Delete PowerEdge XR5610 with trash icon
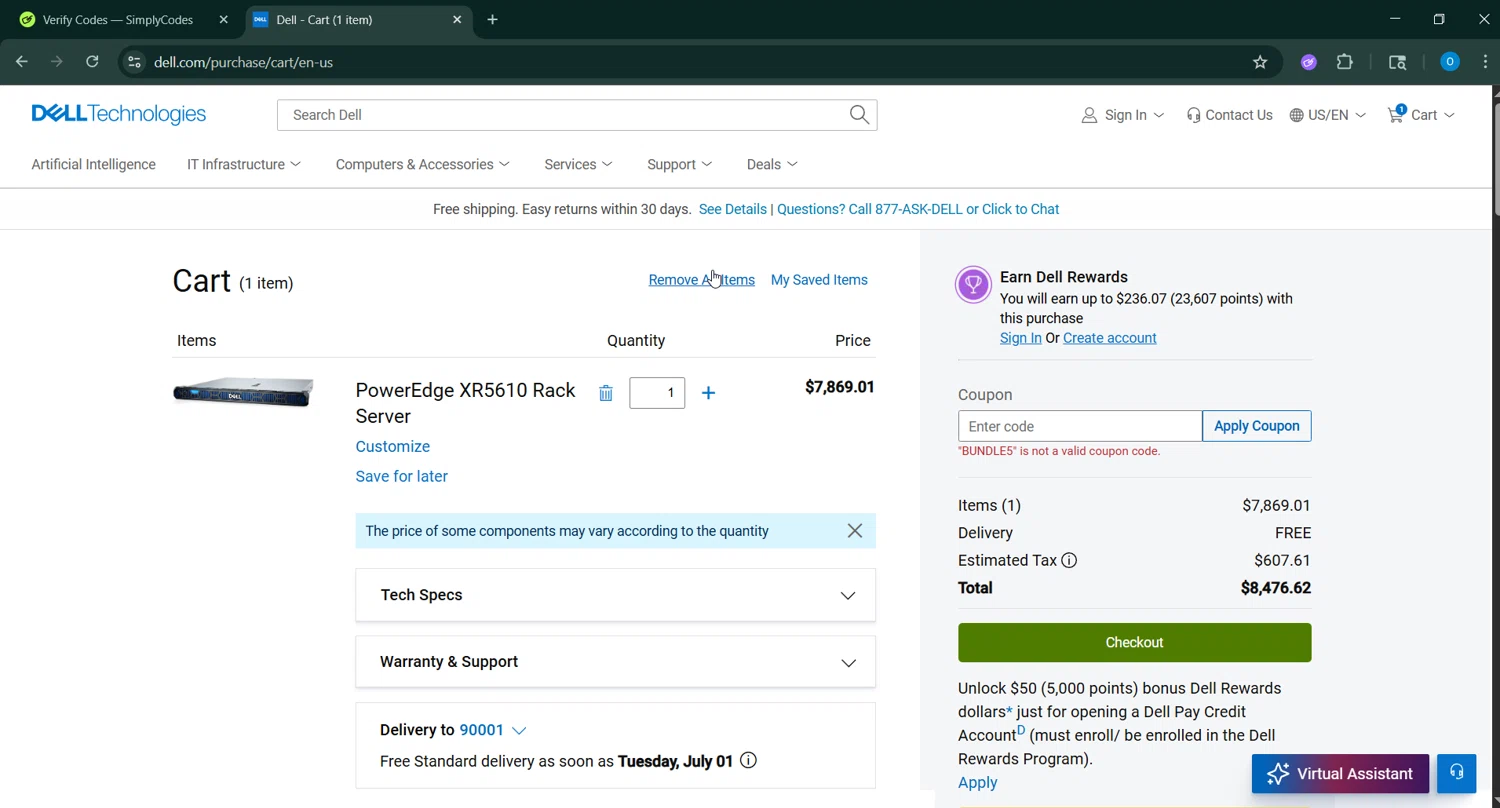The image size is (1500, 808). (x=605, y=393)
